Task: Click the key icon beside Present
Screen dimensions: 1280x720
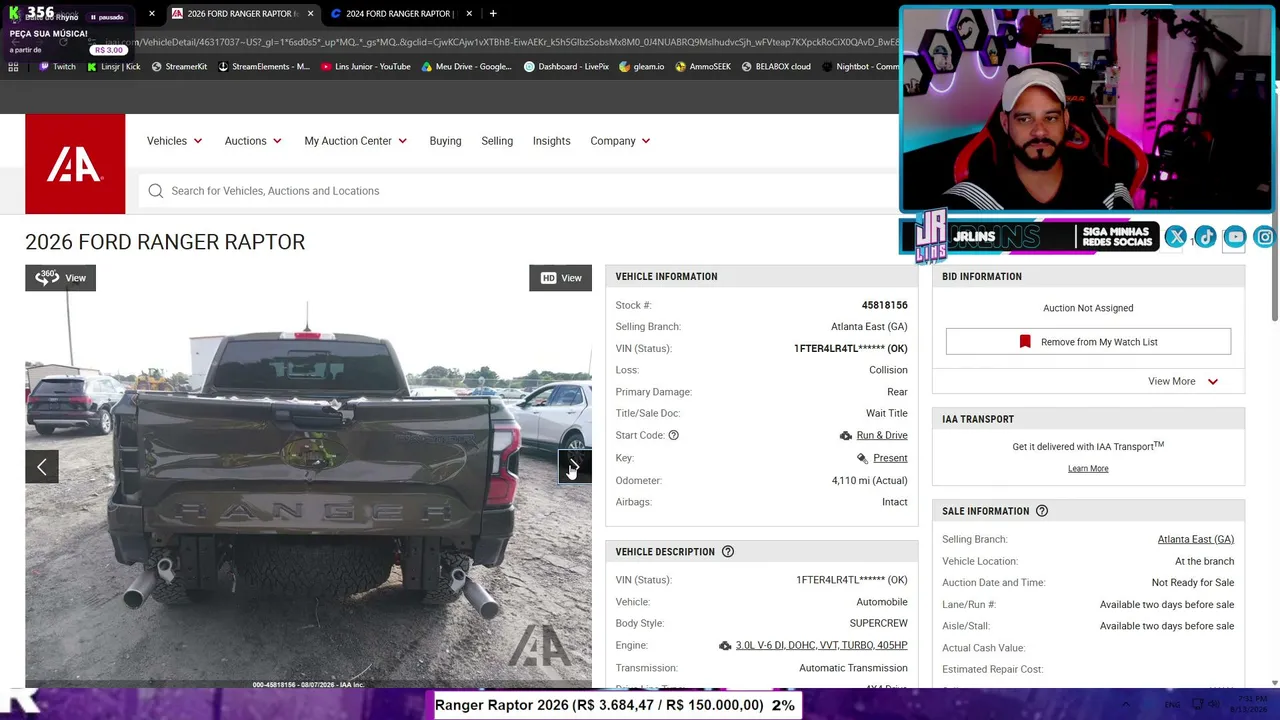Action: point(862,458)
